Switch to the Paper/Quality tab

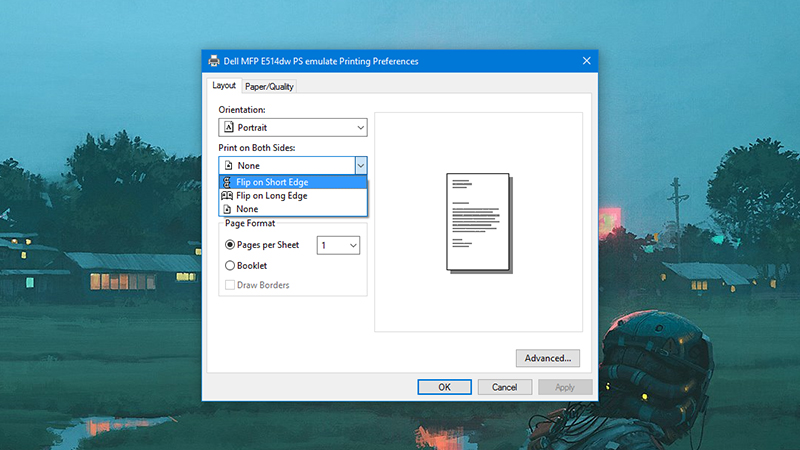[269, 87]
